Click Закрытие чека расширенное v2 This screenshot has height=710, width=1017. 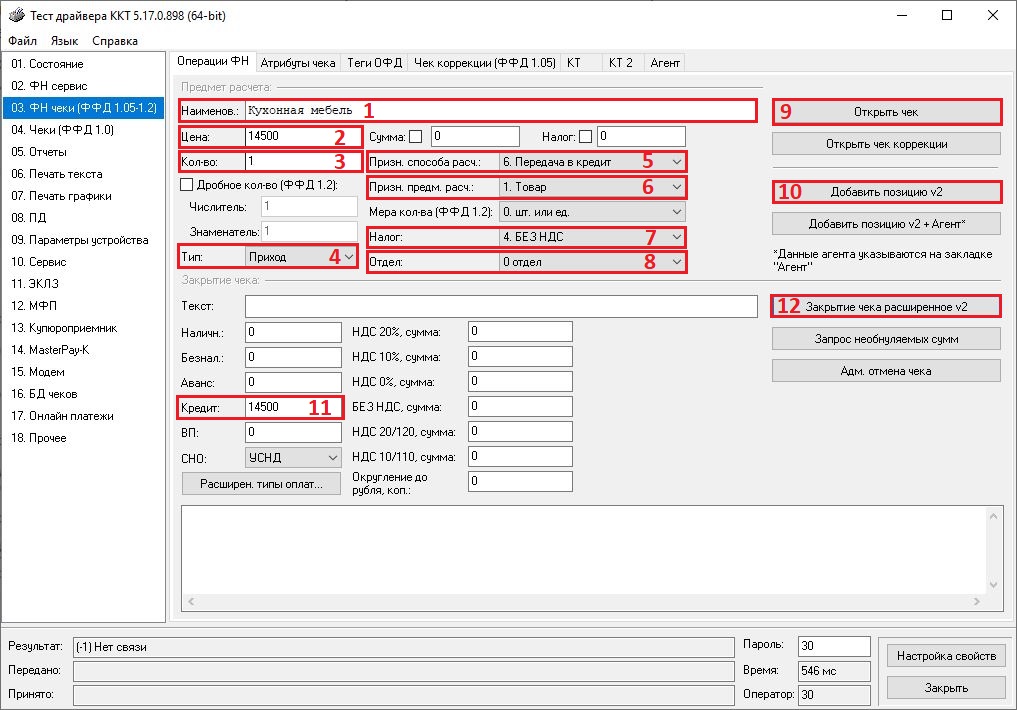point(886,306)
